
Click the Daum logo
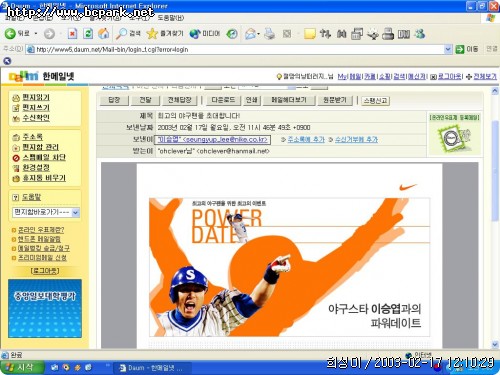click(x=23, y=76)
